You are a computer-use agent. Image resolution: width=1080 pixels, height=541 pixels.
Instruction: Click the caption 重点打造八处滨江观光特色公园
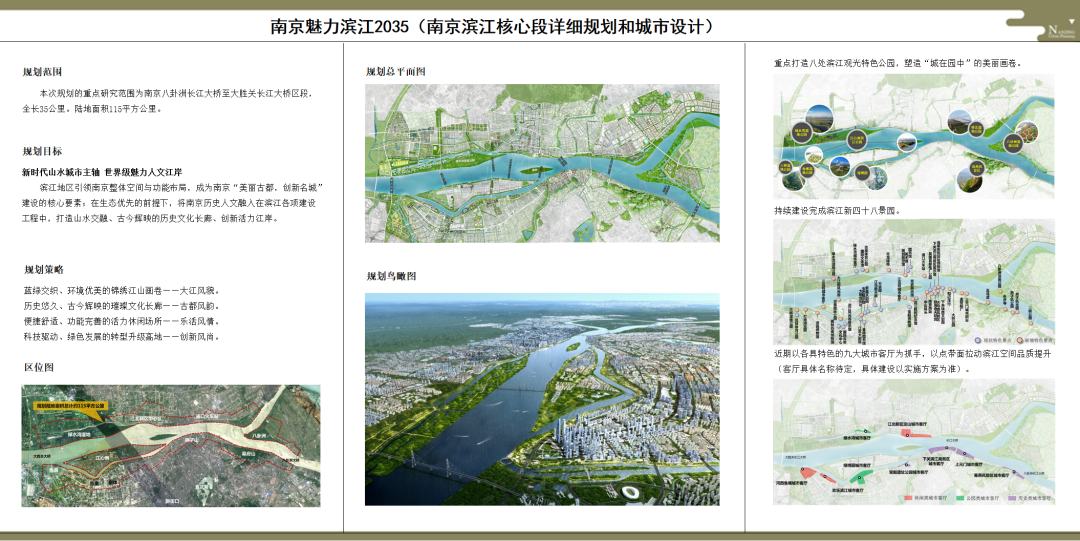click(898, 63)
